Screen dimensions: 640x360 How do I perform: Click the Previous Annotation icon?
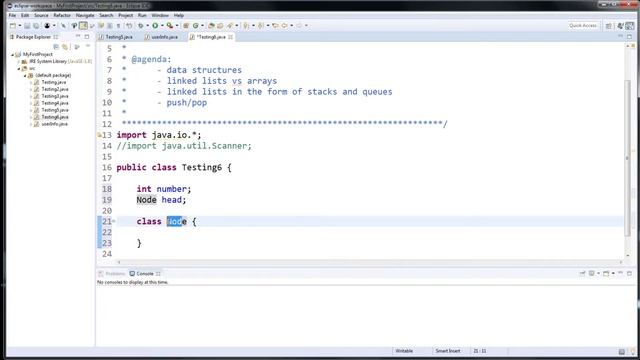[261, 25]
